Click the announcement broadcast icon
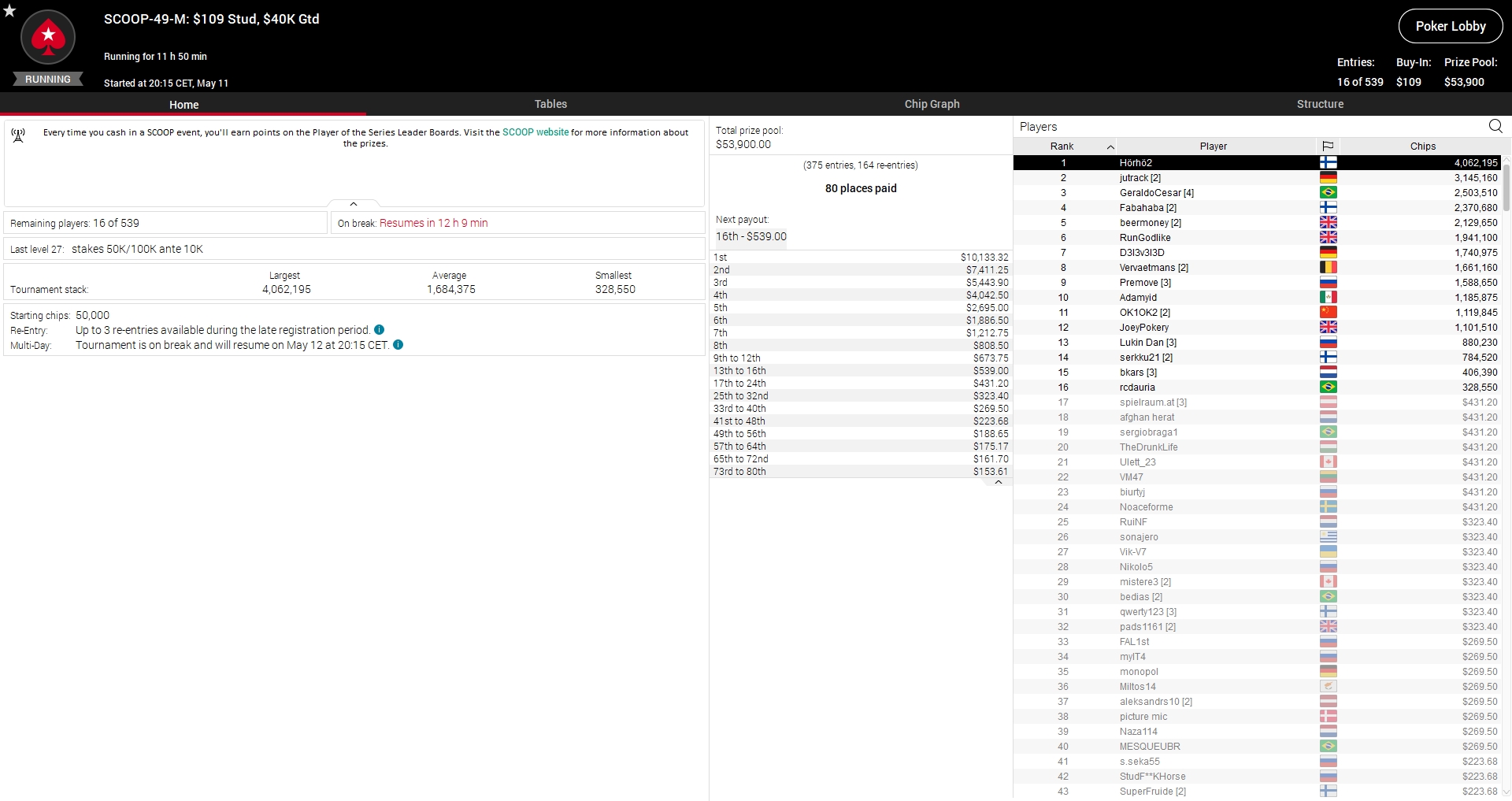This screenshot has width=1512, height=801. (18, 135)
